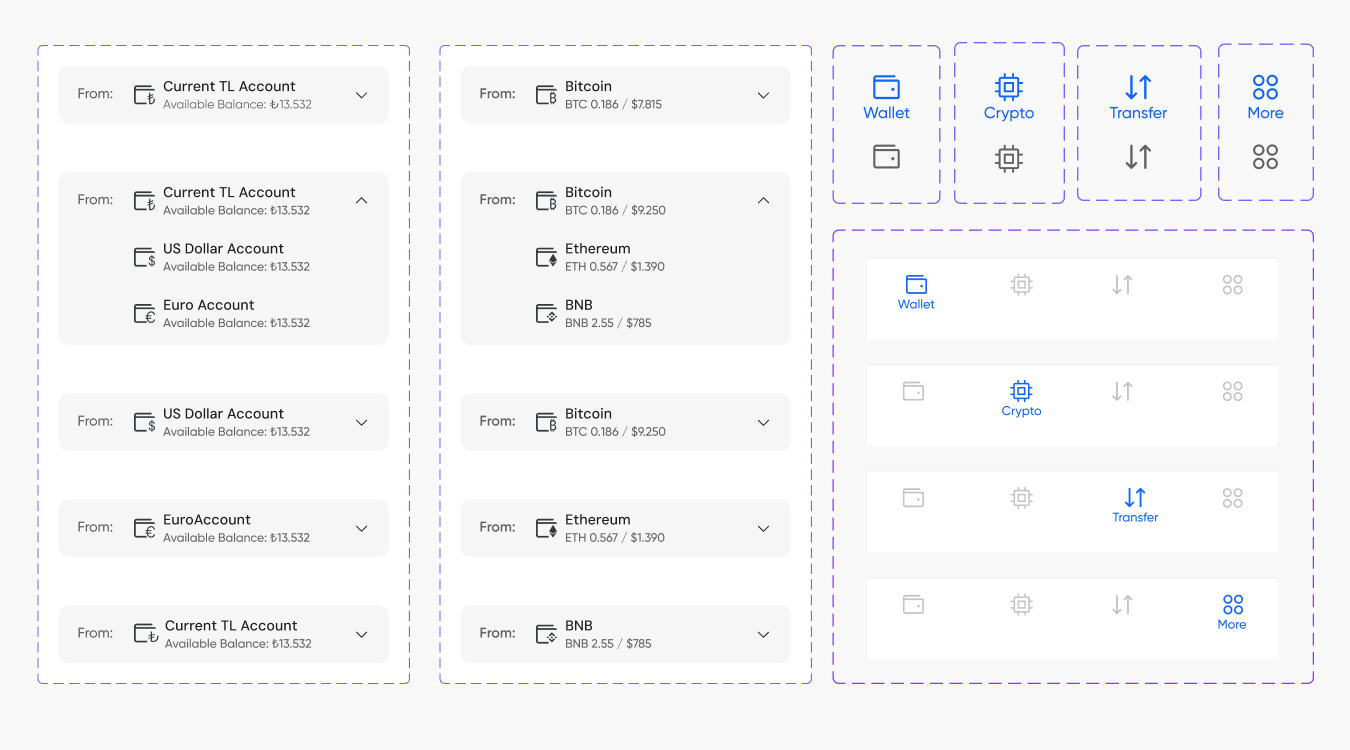This screenshot has width=1350, height=750.
Task: Choose Euro Account option in the expanded account list
Action: coord(222,313)
